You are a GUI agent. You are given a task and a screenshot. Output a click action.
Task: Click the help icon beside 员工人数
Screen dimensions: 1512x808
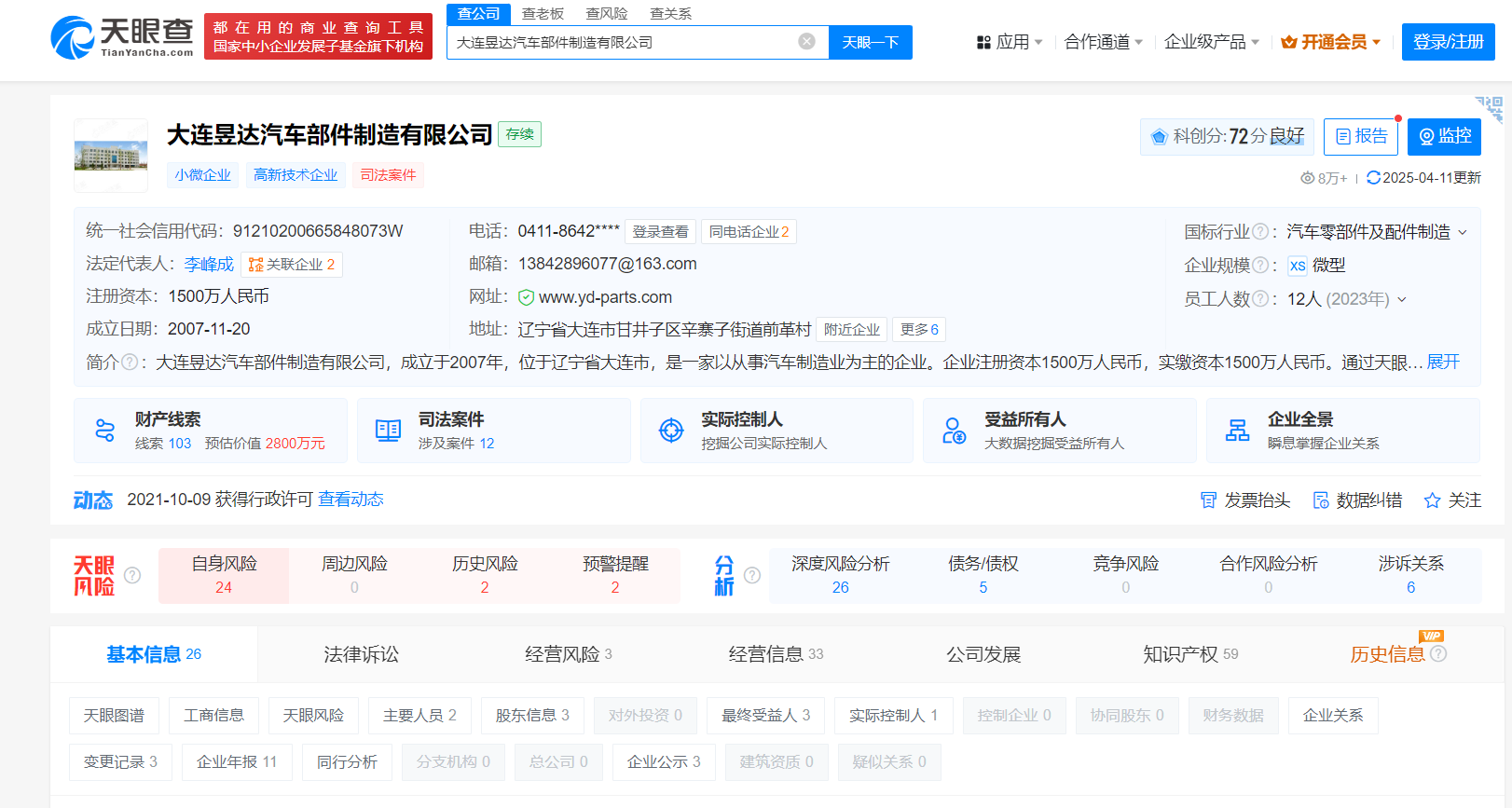click(x=1259, y=298)
